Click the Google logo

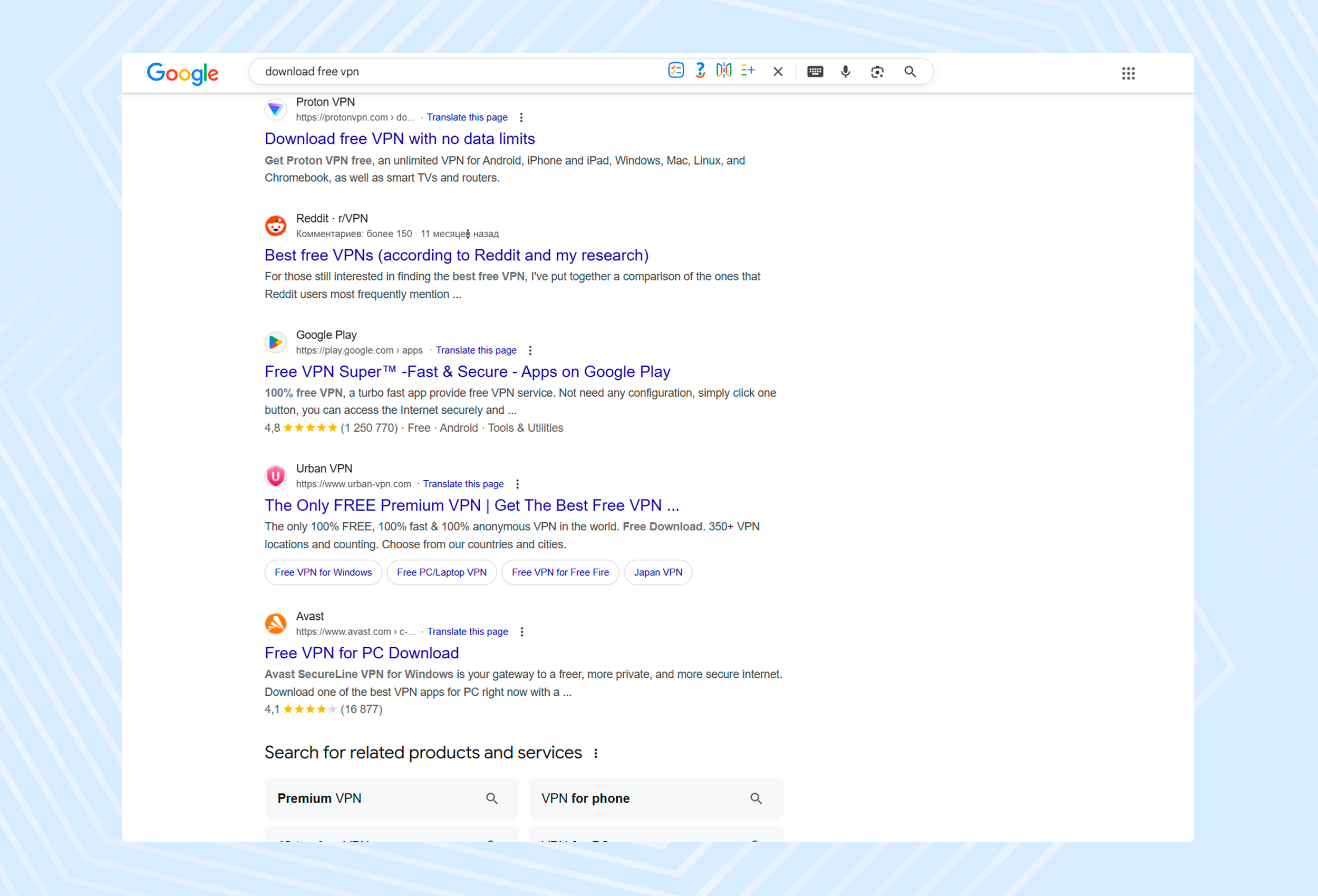pyautogui.click(x=182, y=73)
